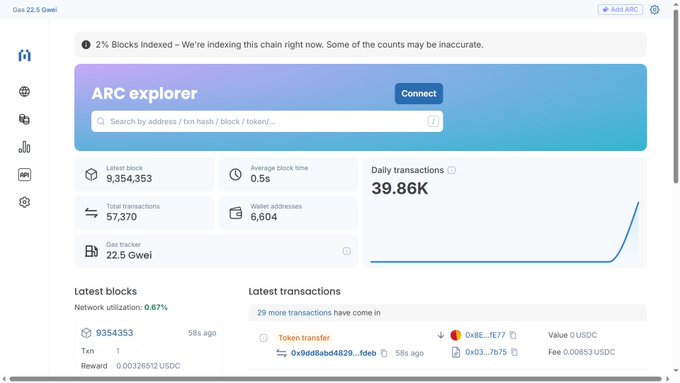Click the Connect wallet button
The image size is (680, 383).
click(418, 93)
